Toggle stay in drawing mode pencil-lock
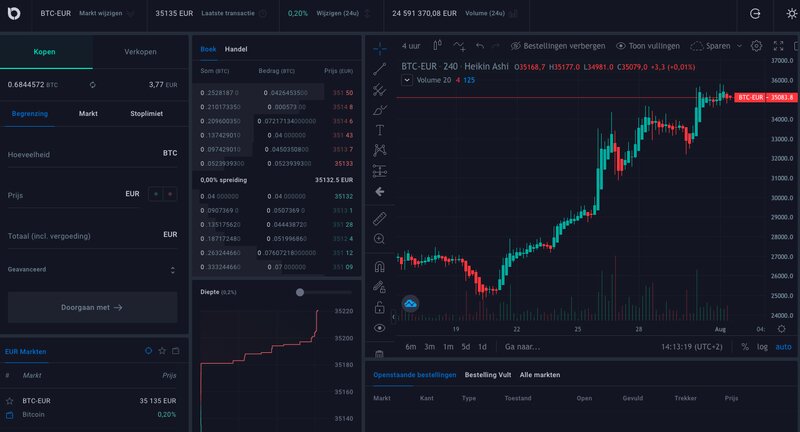 [x=380, y=287]
